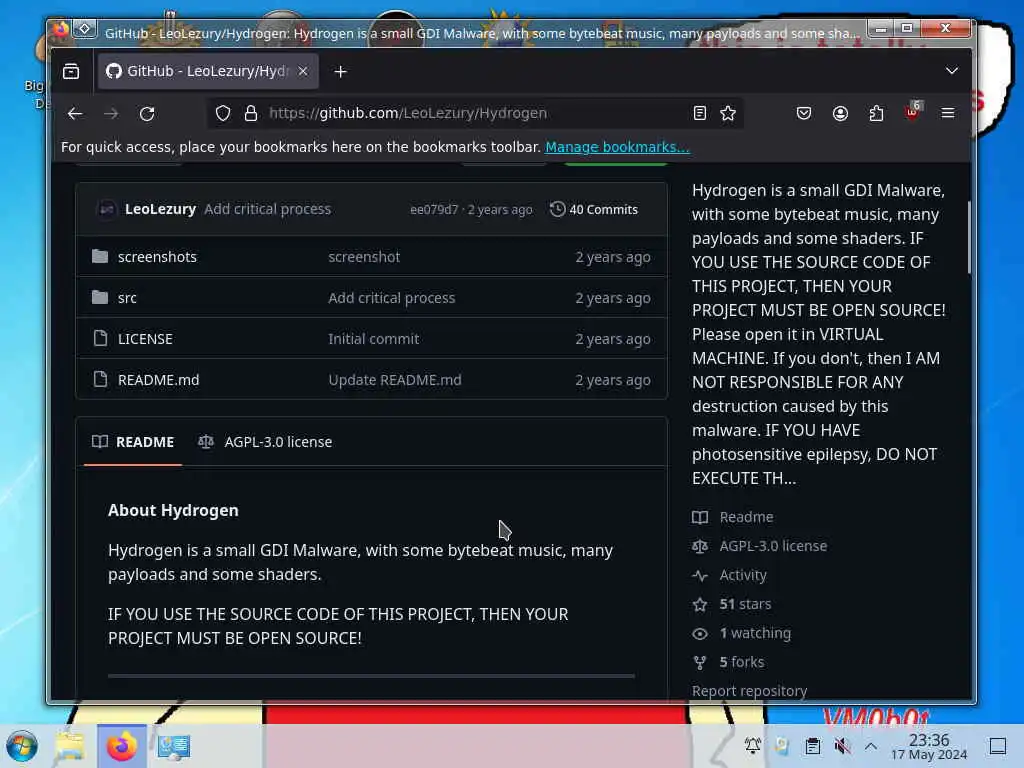The width and height of the screenshot is (1024, 768).
Task: Click the src folder icon
Action: (x=100, y=298)
